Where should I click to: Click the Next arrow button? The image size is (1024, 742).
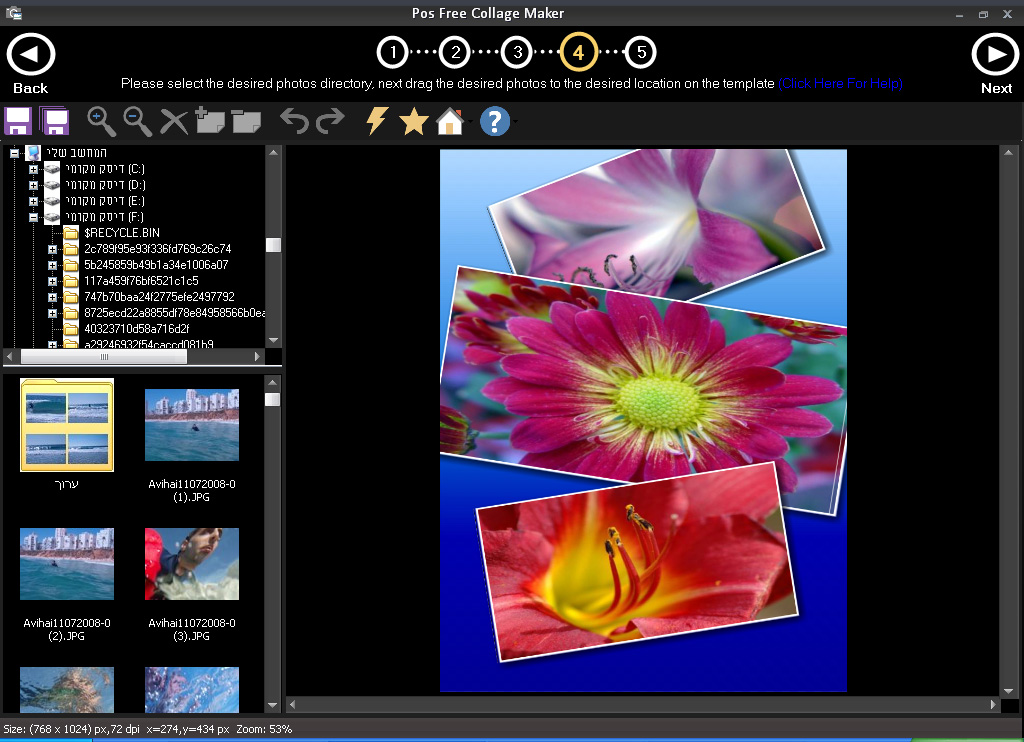pyautogui.click(x=995, y=55)
